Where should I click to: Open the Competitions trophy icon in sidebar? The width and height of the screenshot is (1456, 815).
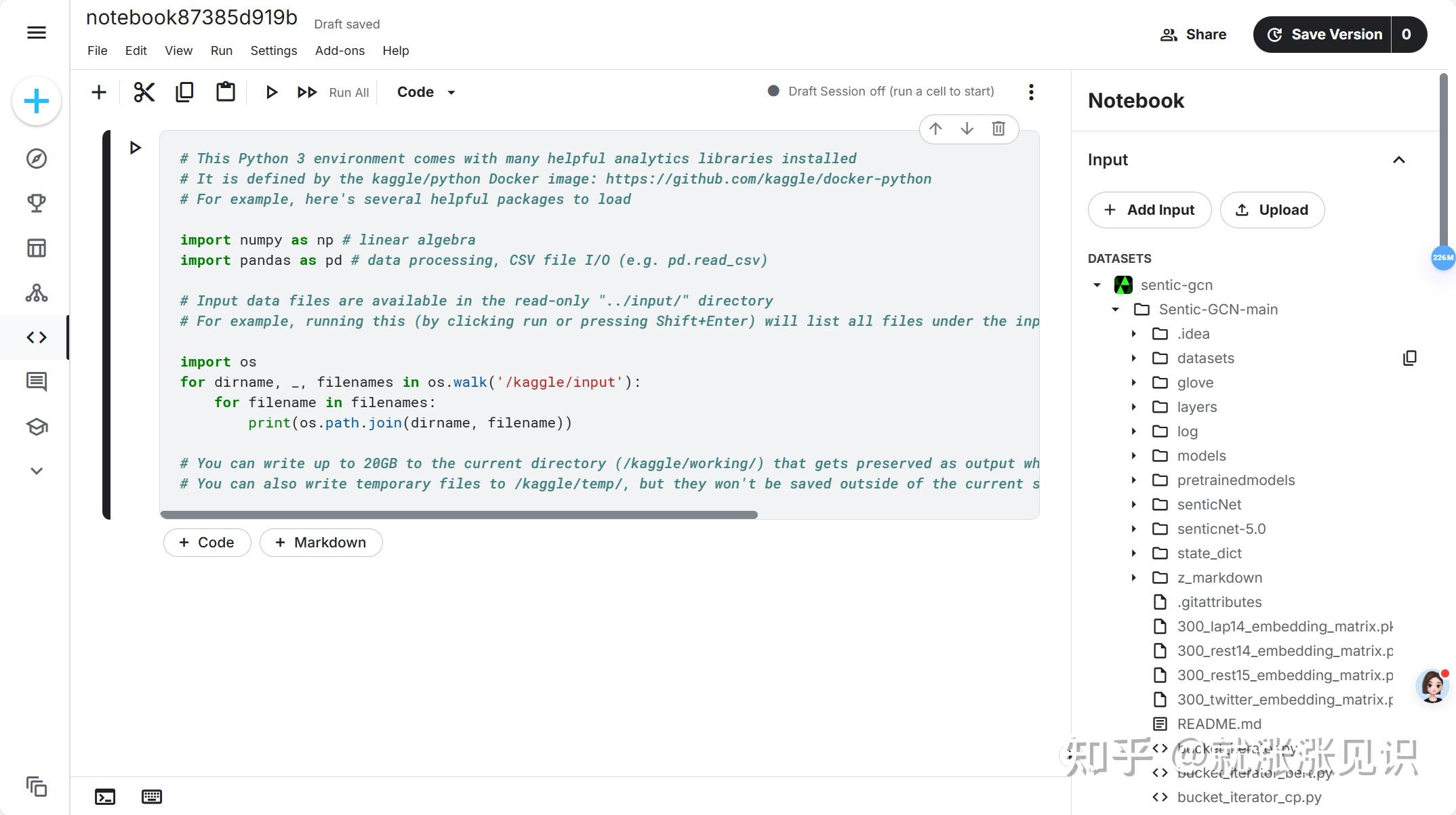coord(37,203)
